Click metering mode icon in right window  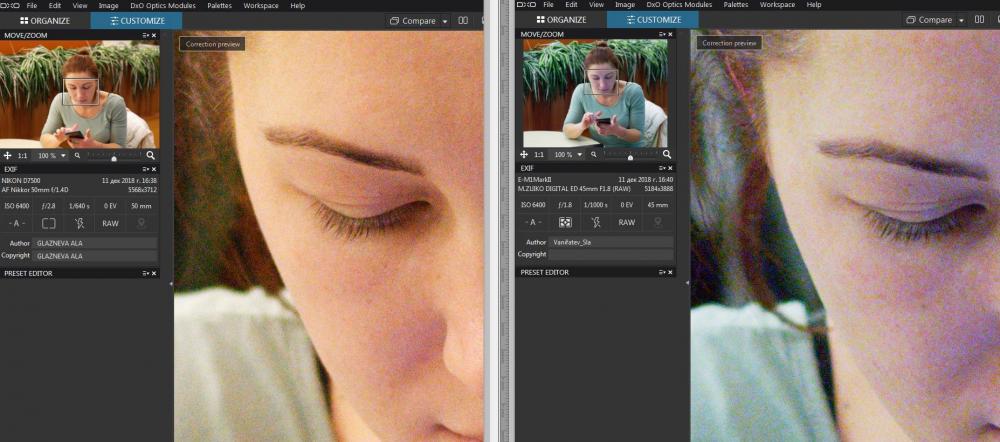(x=565, y=223)
